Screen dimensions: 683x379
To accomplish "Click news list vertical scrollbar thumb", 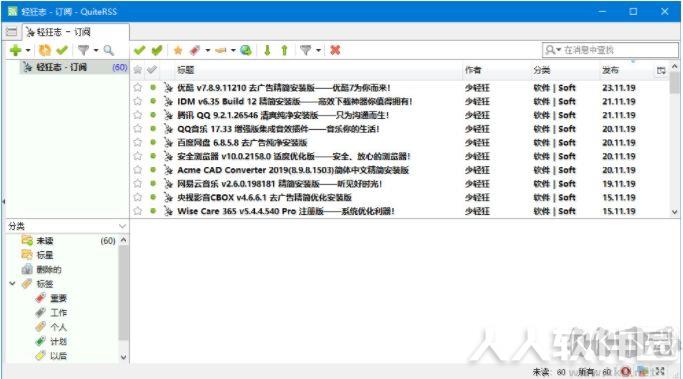I will click(x=674, y=83).
